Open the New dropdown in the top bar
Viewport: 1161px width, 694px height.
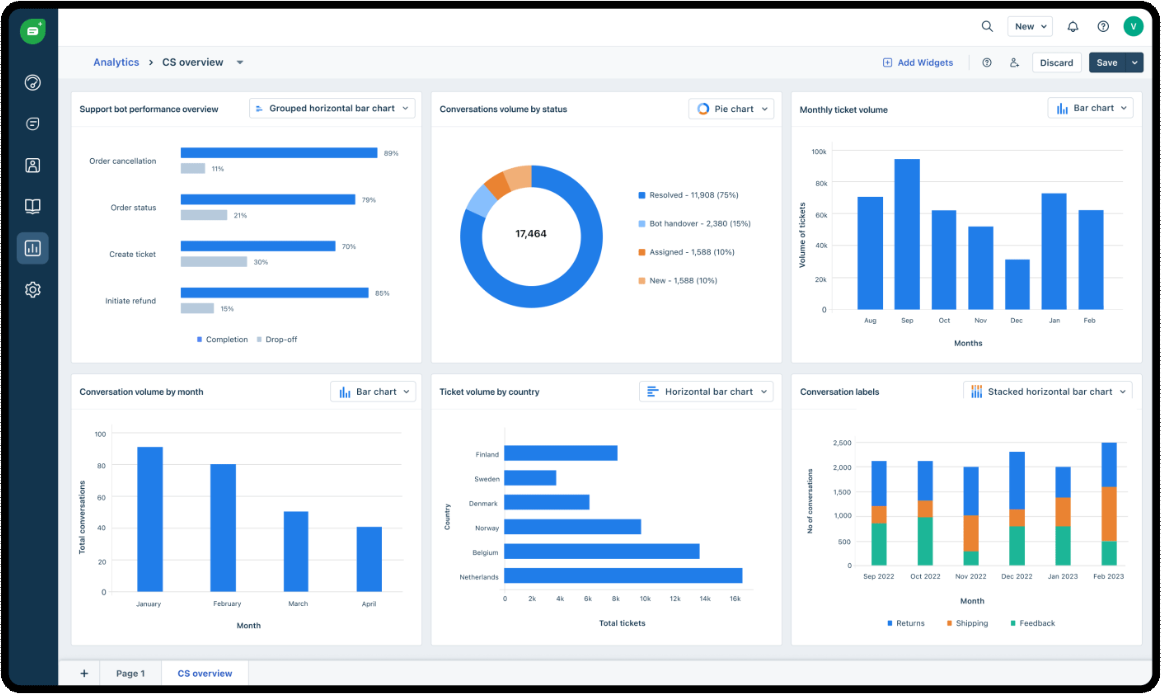[1030, 26]
